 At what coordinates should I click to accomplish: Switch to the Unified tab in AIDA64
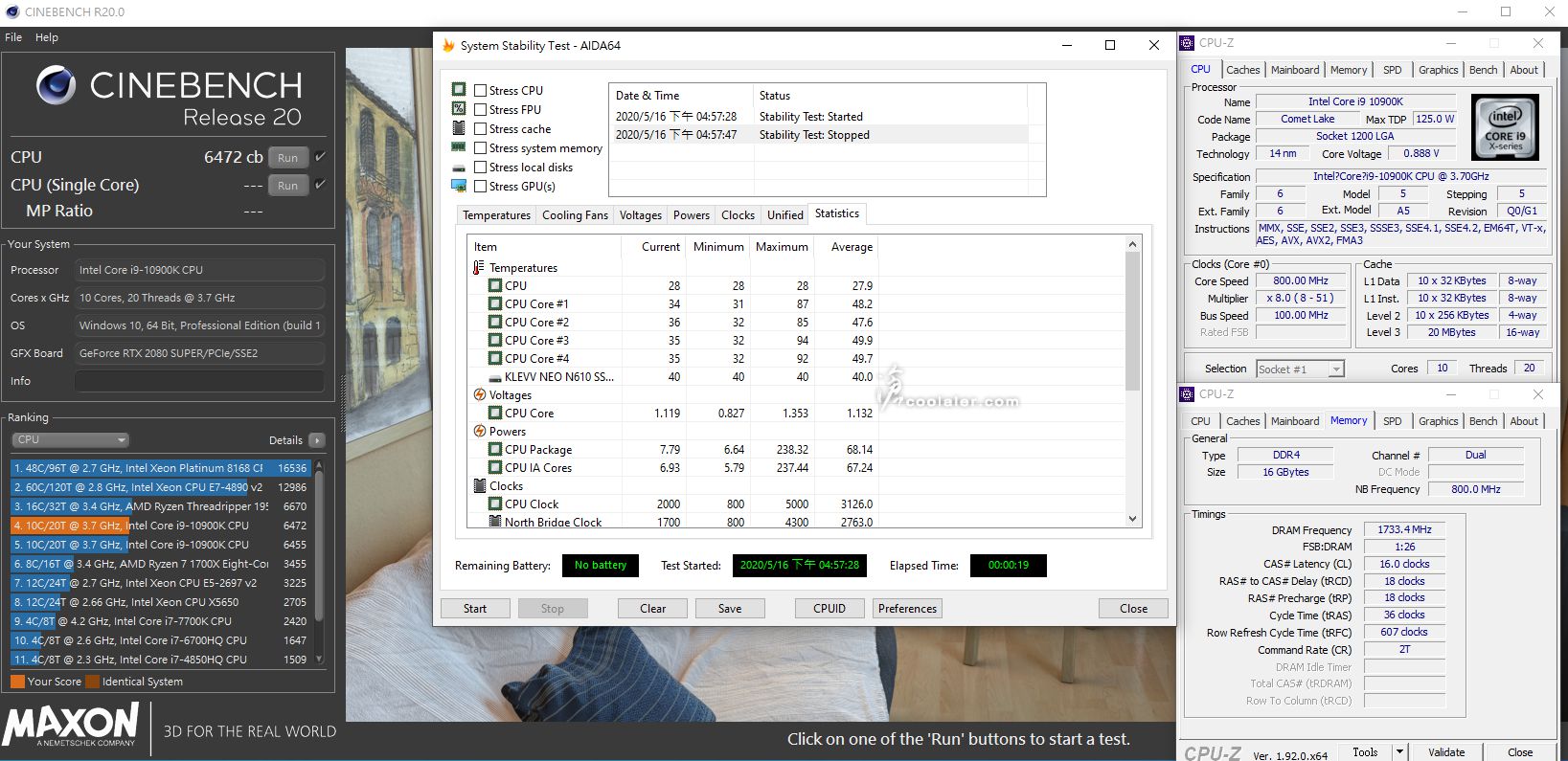click(785, 215)
